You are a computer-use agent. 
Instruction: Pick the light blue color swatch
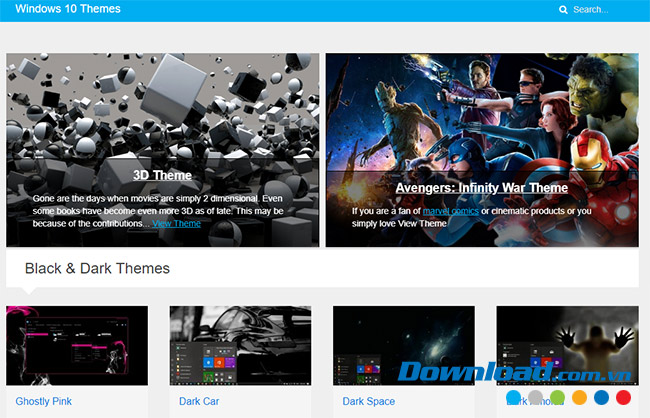[x=513, y=397]
